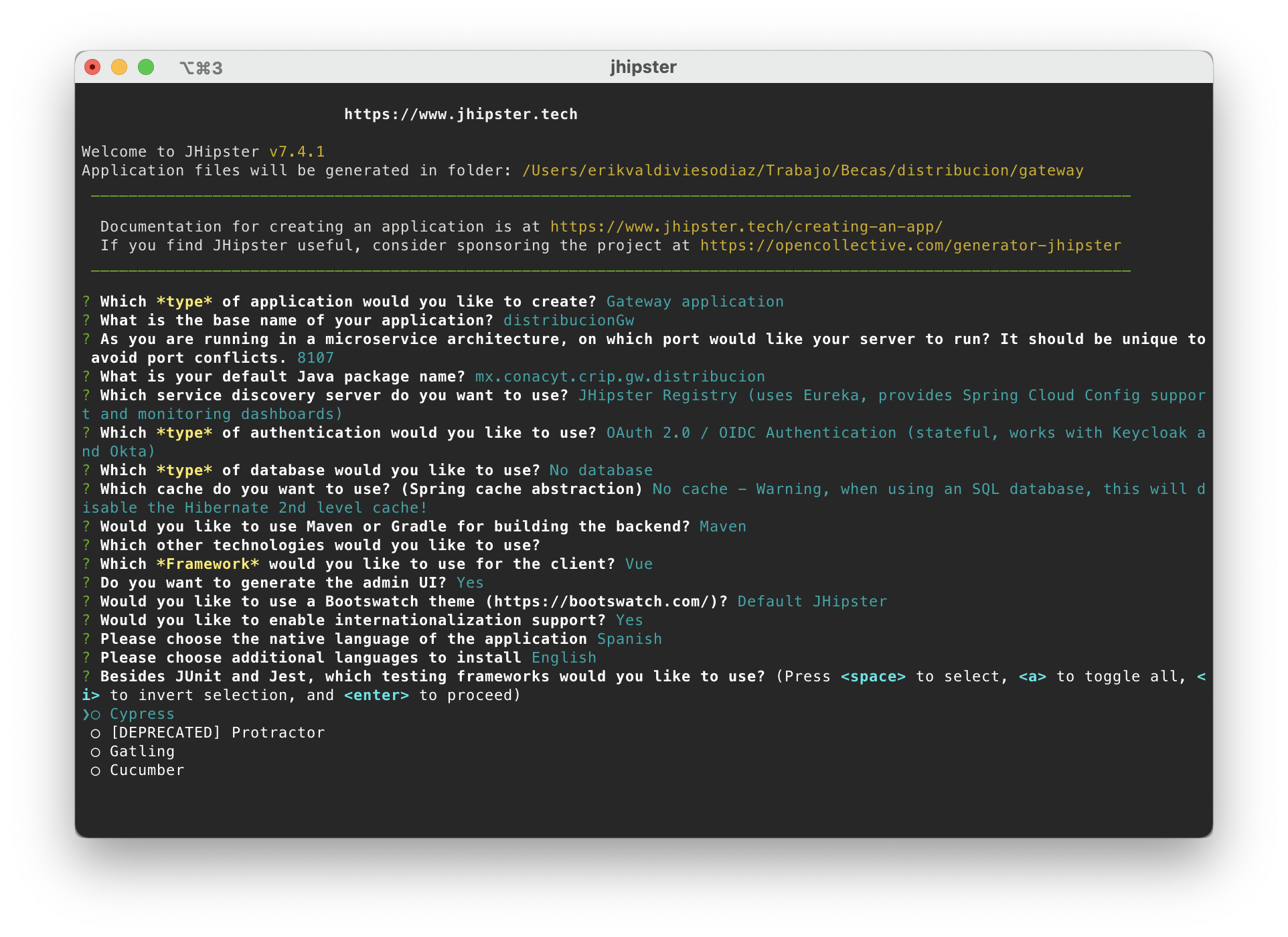Image resolution: width=1288 pixels, height=937 pixels.
Task: Click the ⌥⌘3 shortcut indicator
Action: point(201,68)
